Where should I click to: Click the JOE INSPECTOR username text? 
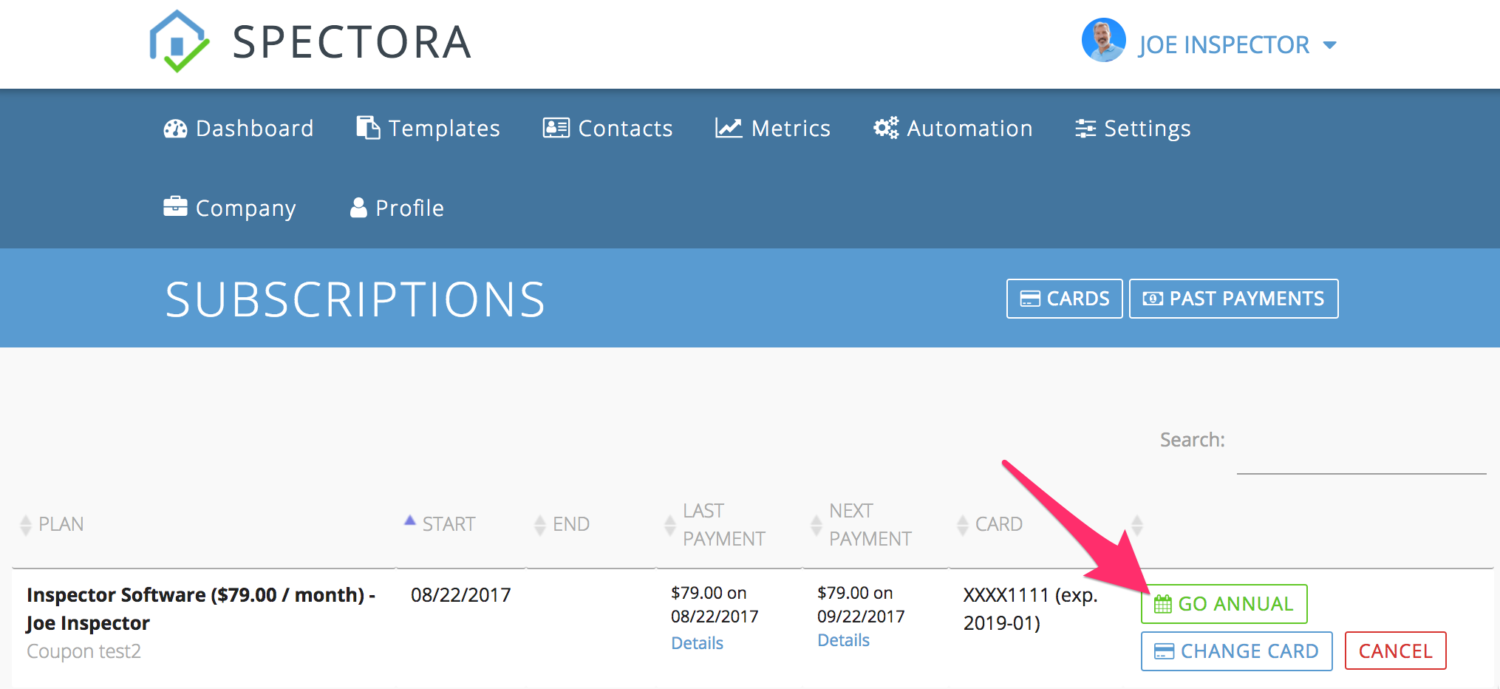(1224, 45)
